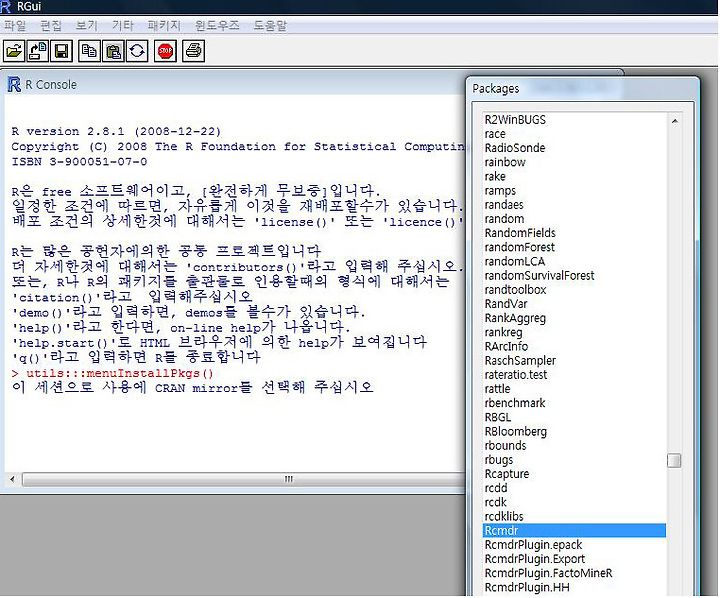The height and width of the screenshot is (598, 720).
Task: Click the Packages dialog title bar
Action: click(582, 89)
